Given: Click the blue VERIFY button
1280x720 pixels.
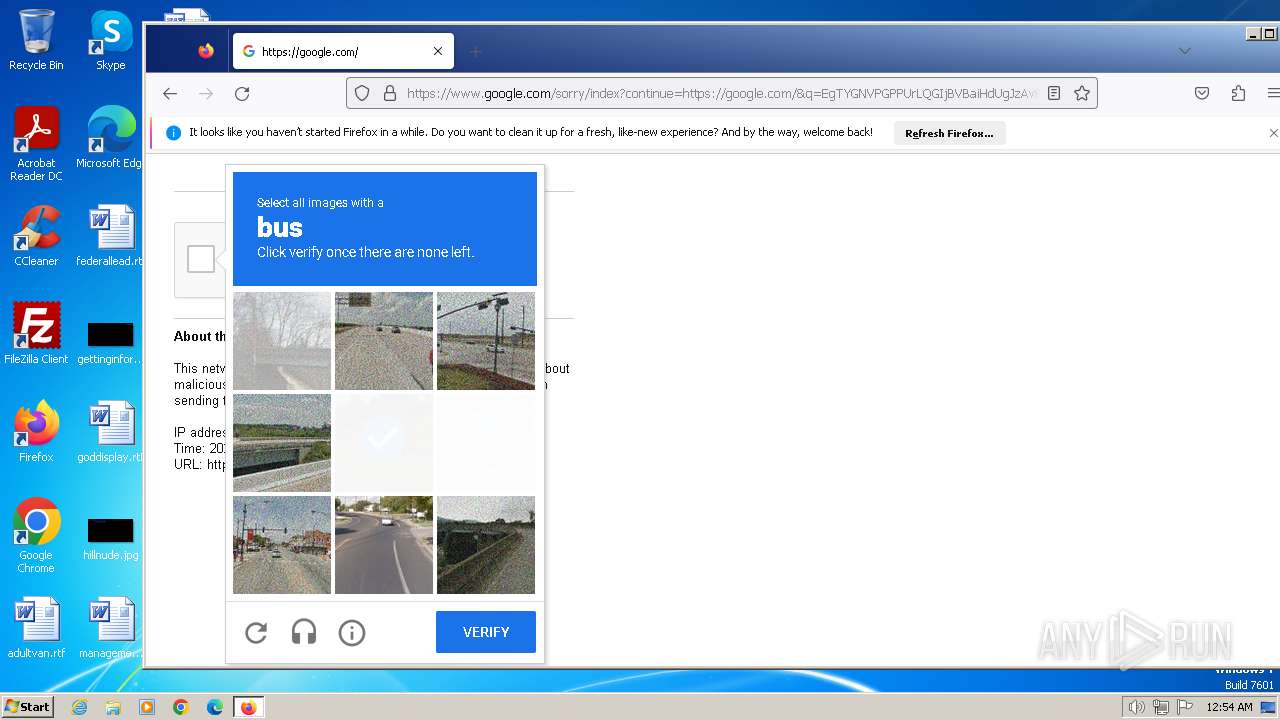Looking at the screenshot, I should [486, 632].
